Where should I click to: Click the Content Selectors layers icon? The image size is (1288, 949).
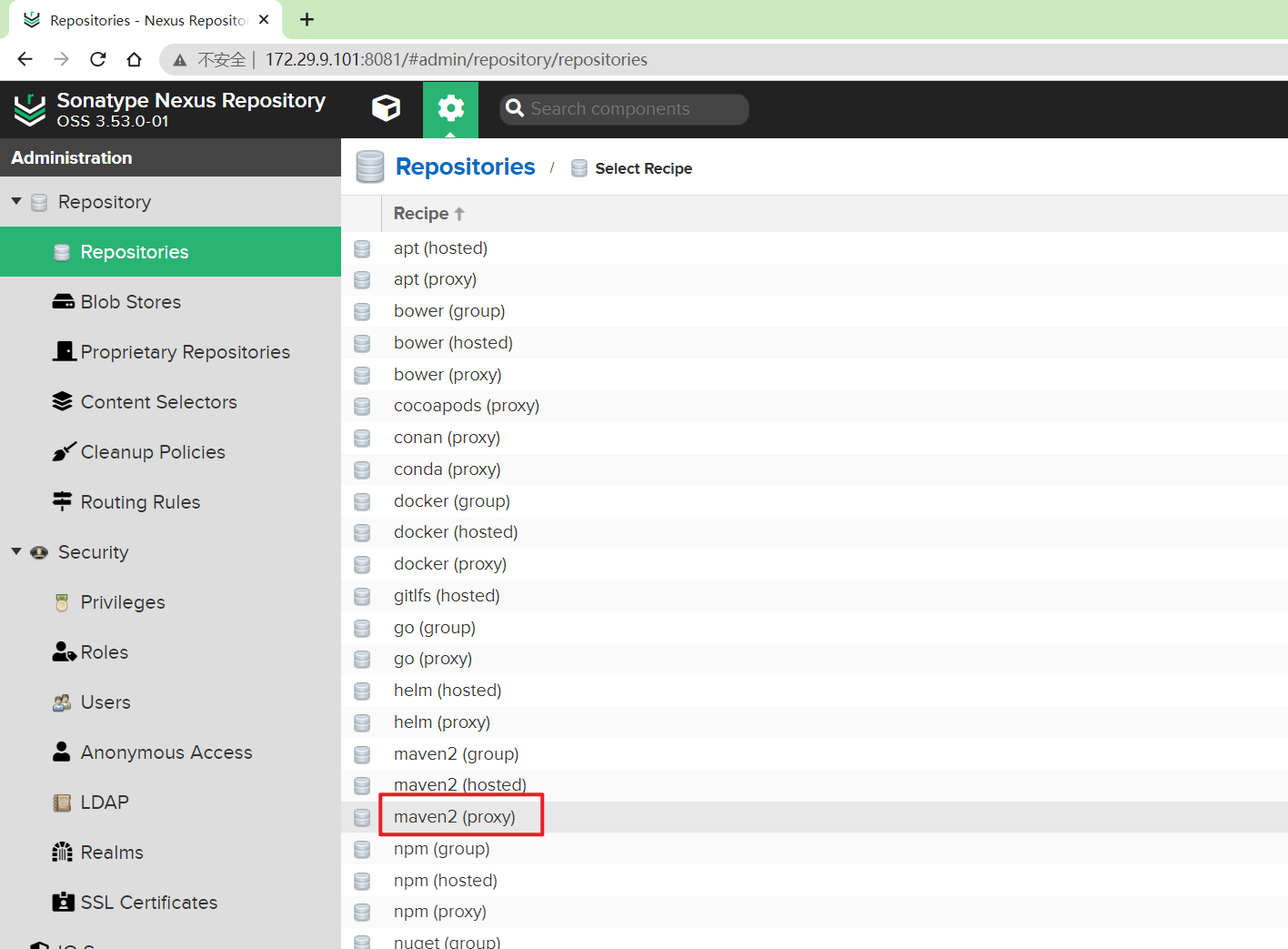[x=62, y=401]
